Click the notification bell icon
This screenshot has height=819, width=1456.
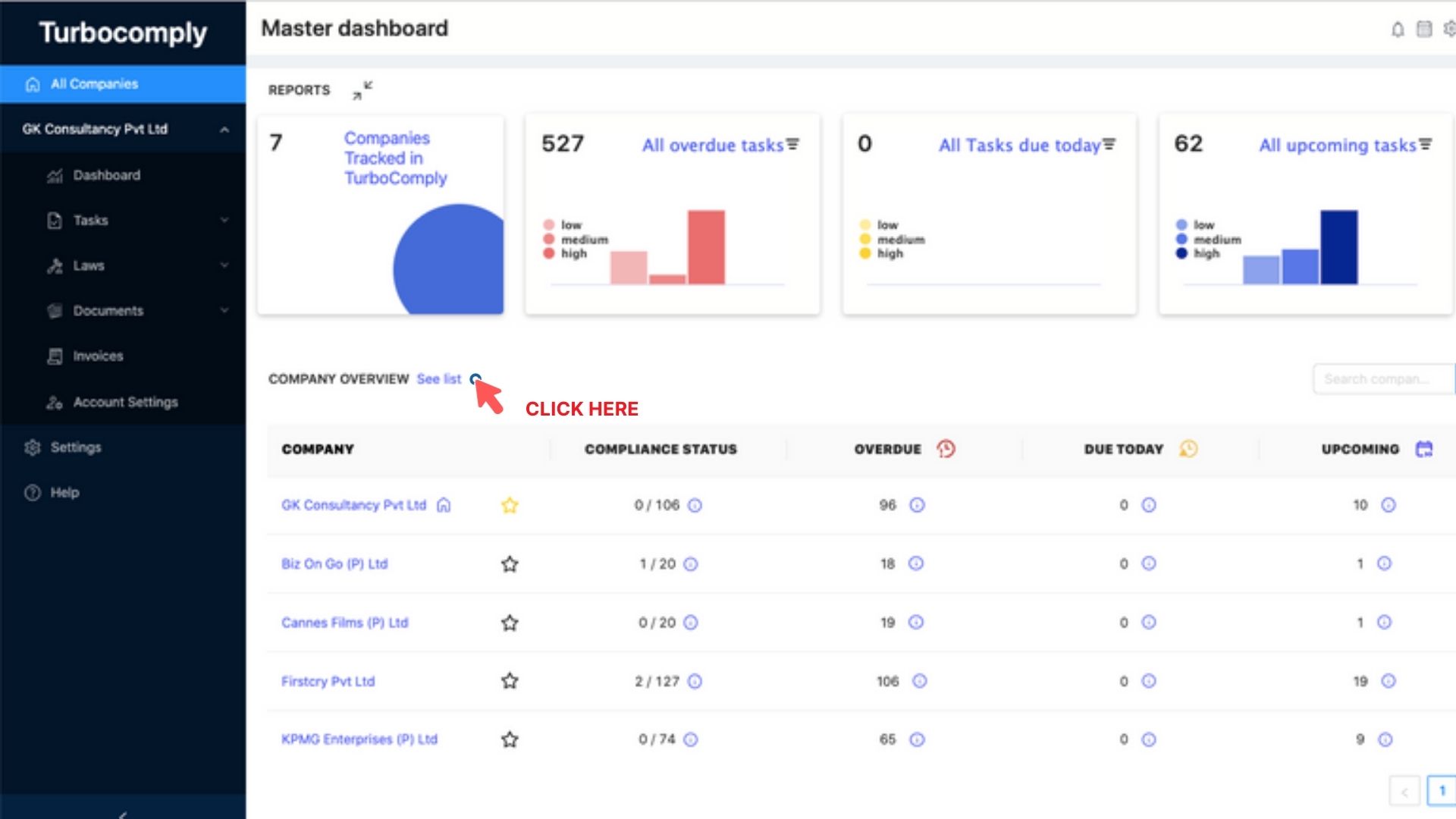pyautogui.click(x=1398, y=30)
